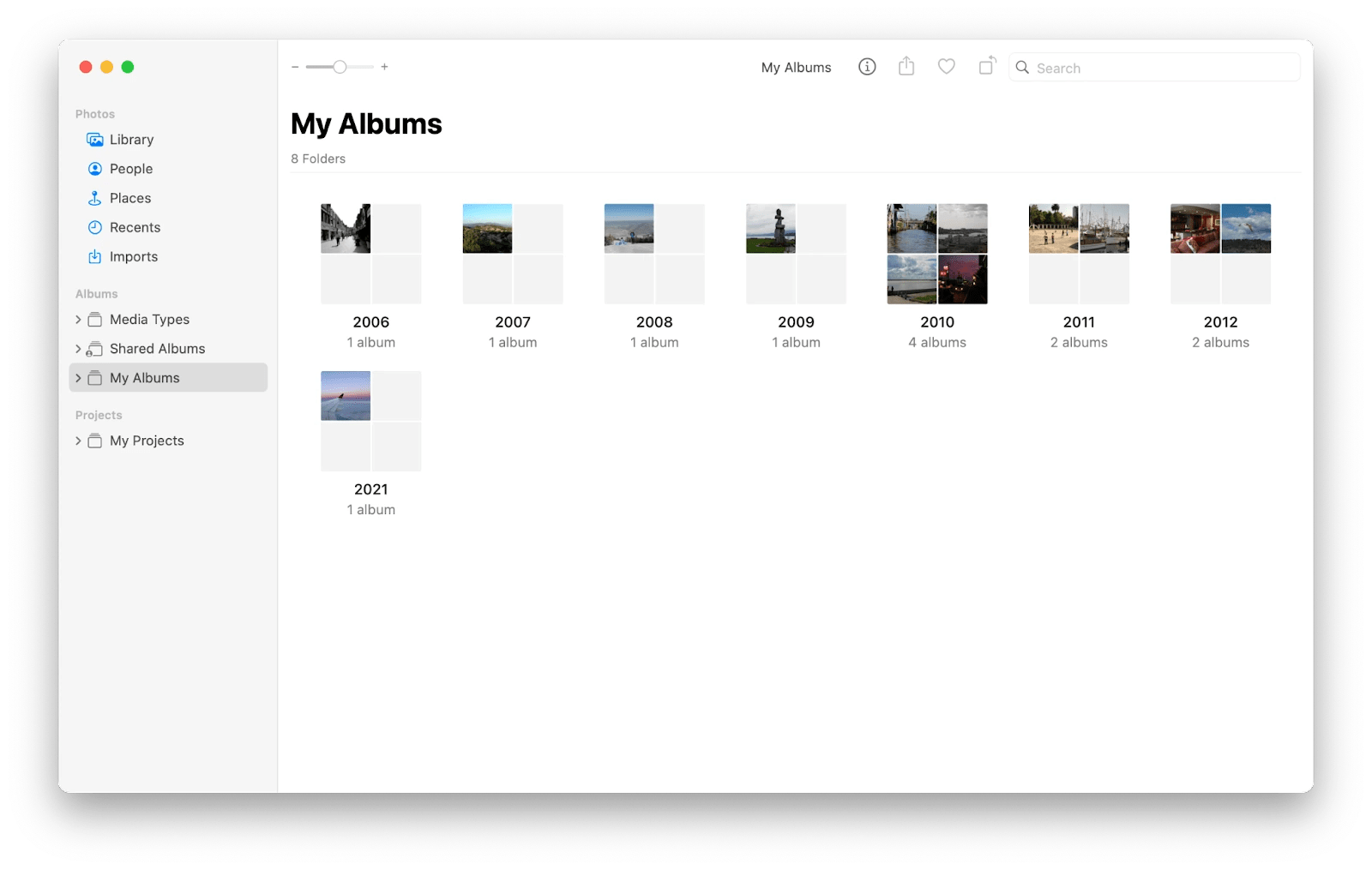Click the Media Types folder icon
The width and height of the screenshot is (1372, 870).
tap(95, 320)
